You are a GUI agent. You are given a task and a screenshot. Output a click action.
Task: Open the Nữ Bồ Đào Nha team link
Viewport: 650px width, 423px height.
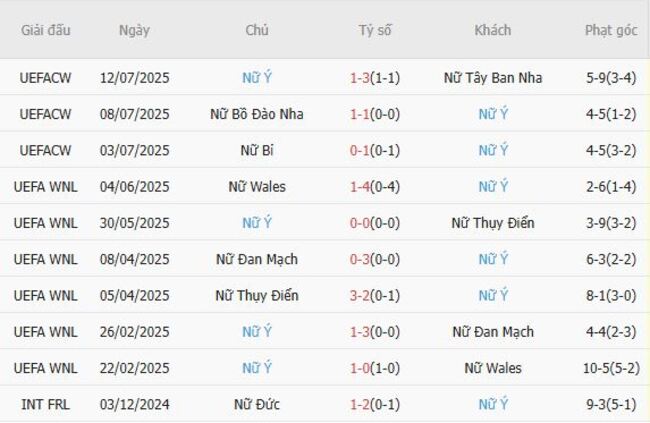[257, 114]
